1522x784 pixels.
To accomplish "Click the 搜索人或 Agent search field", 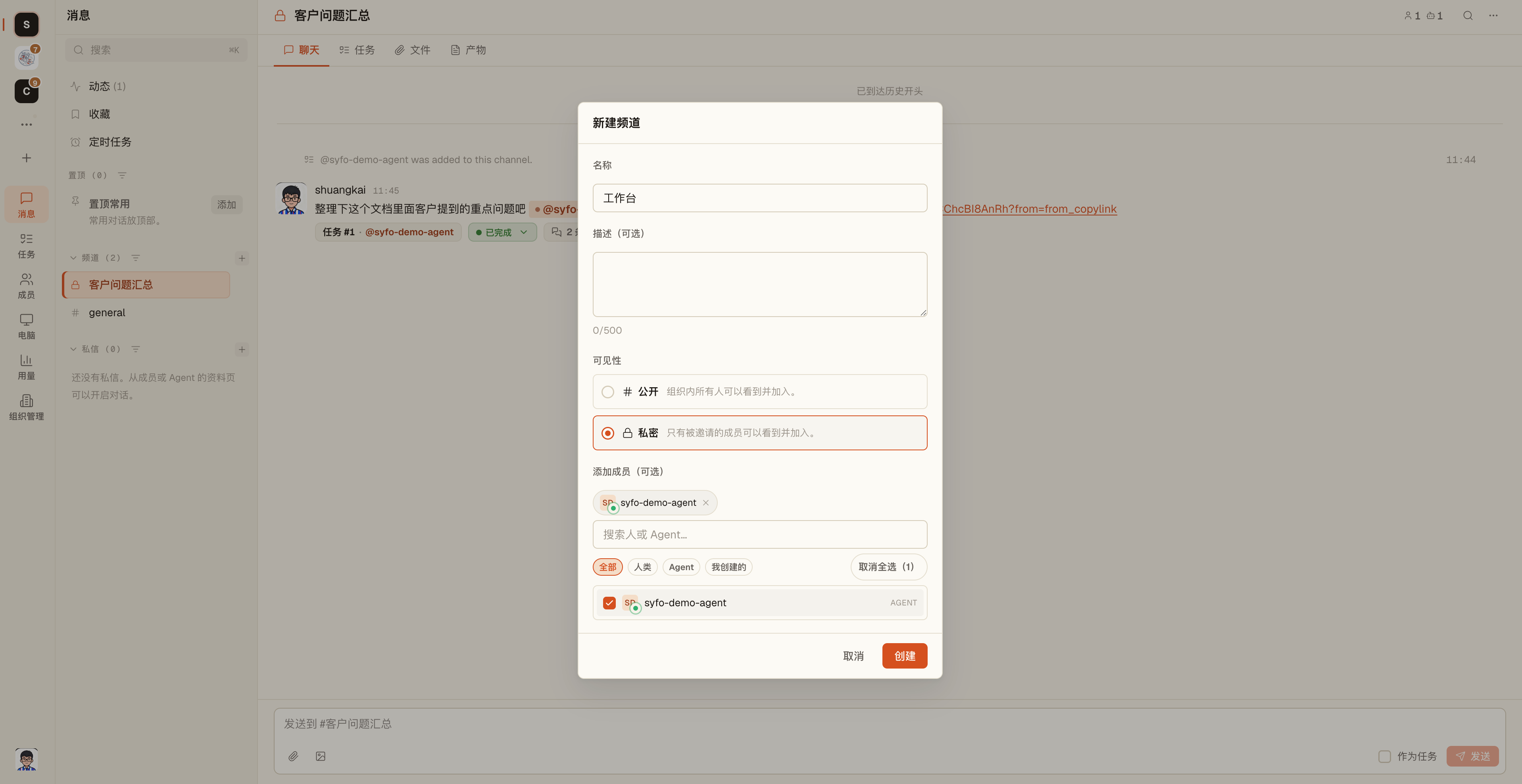I will [x=760, y=535].
